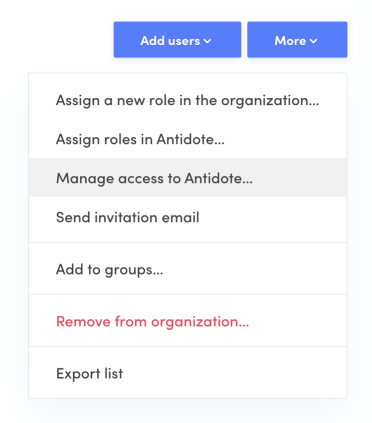Click the red Remove from organization entry
This screenshot has width=372, height=423.
click(187, 321)
